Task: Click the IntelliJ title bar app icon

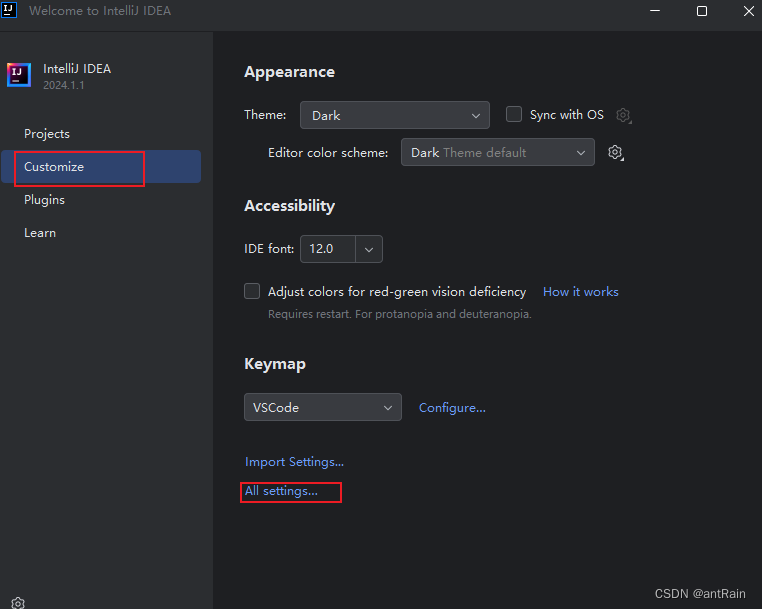Action: (x=9, y=10)
